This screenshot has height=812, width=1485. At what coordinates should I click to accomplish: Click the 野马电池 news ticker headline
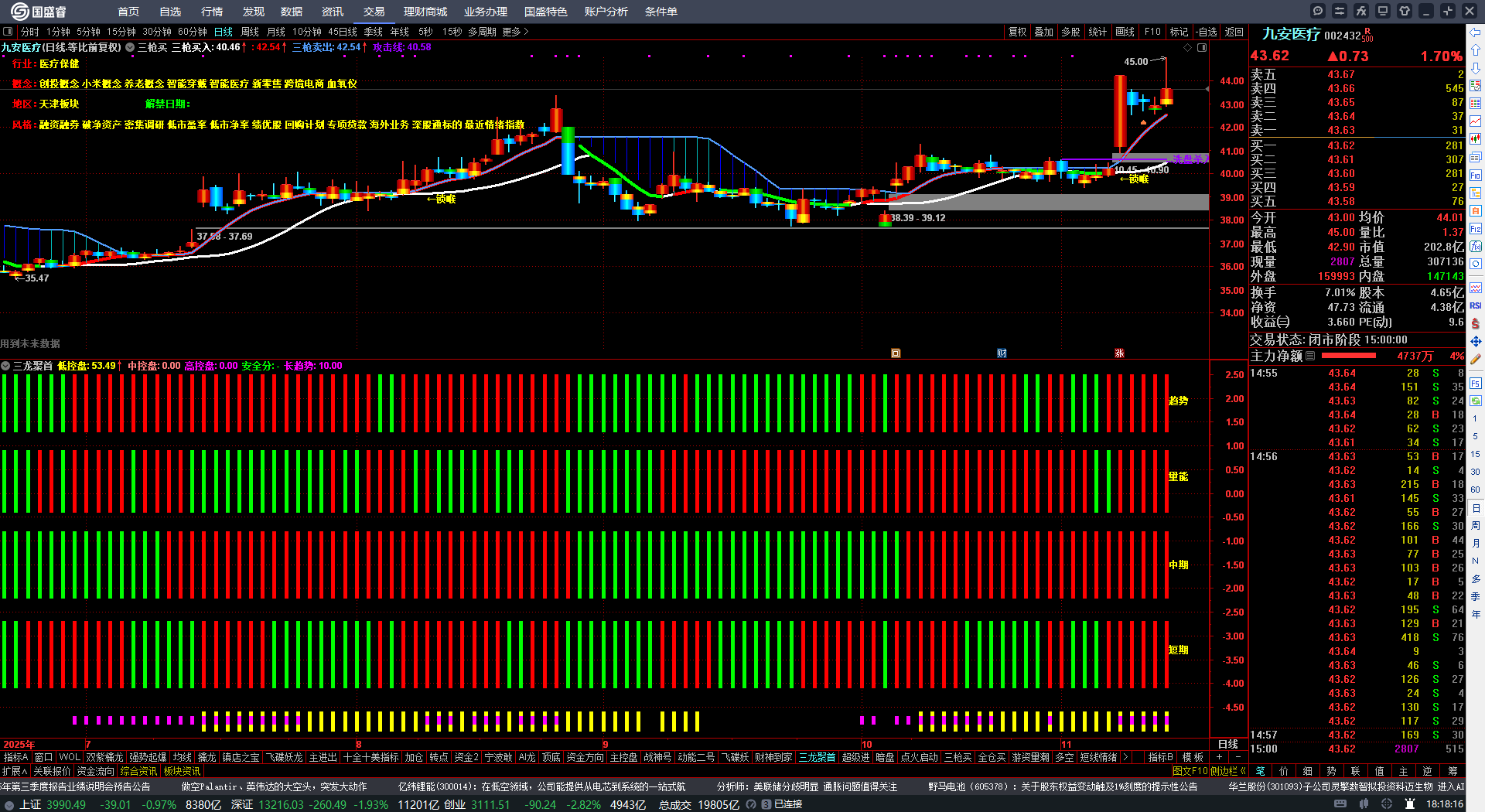[x=1063, y=786]
